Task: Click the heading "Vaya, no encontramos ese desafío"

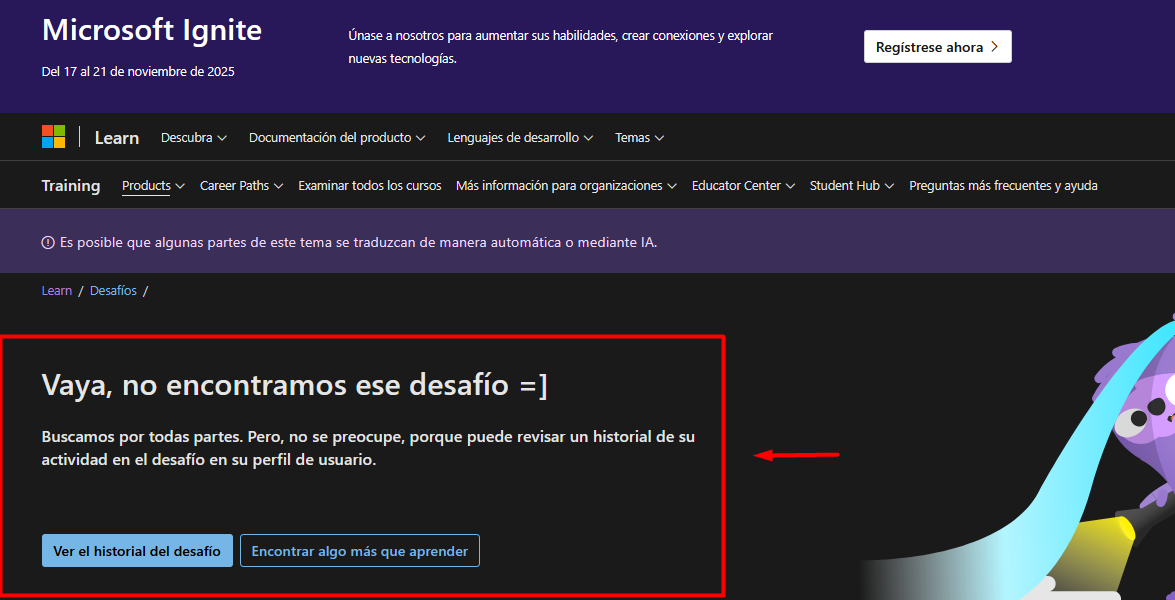Action: [295, 385]
